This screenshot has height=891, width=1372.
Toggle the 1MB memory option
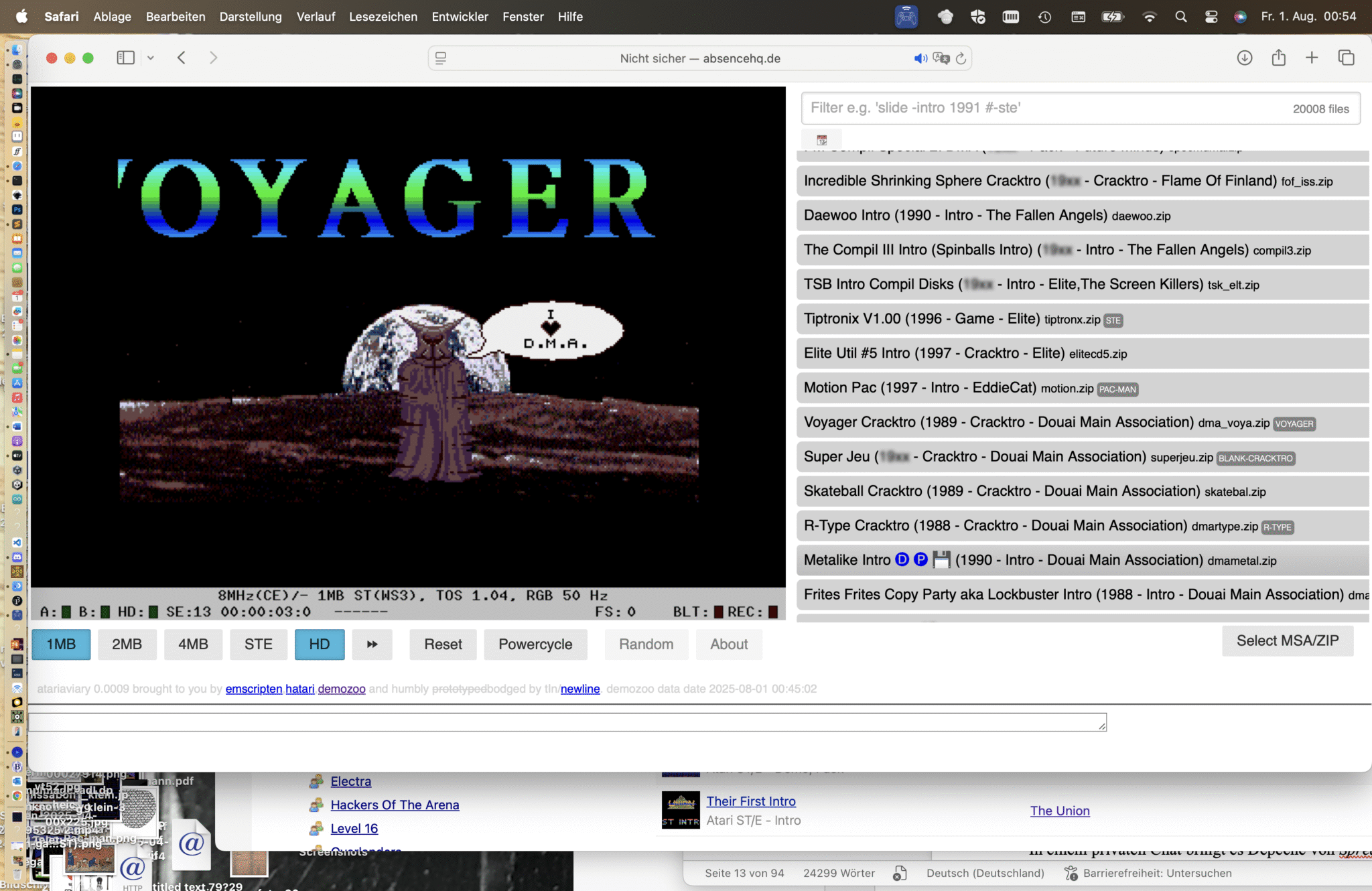pos(61,644)
